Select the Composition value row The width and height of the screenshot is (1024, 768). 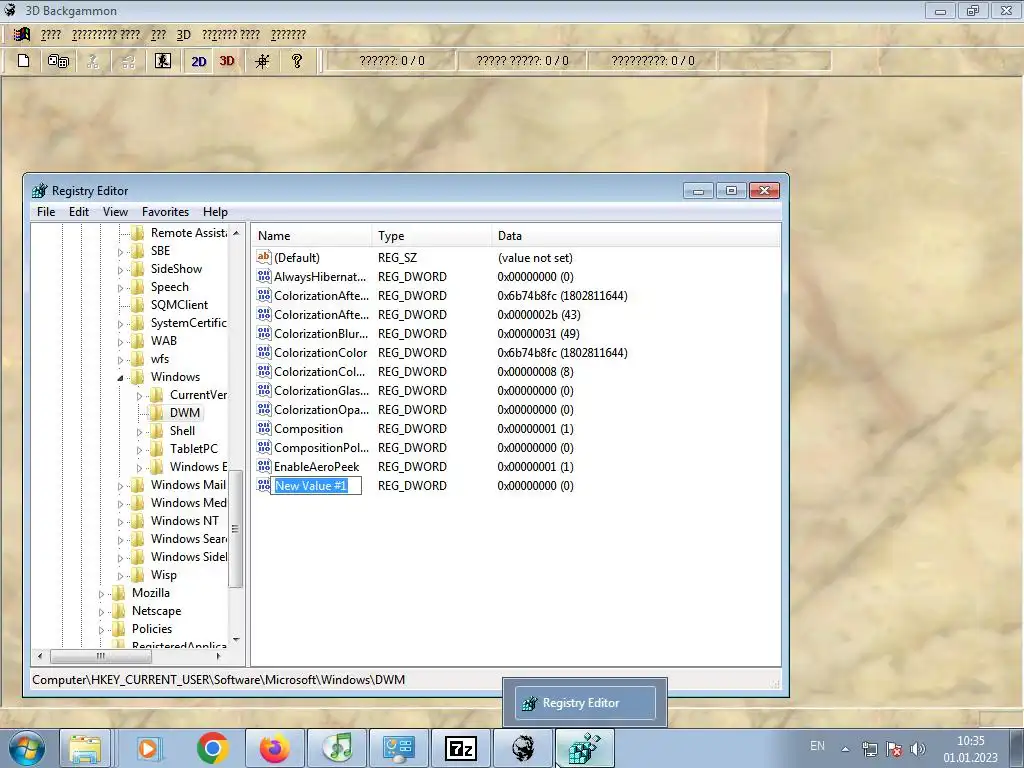pyautogui.click(x=308, y=429)
